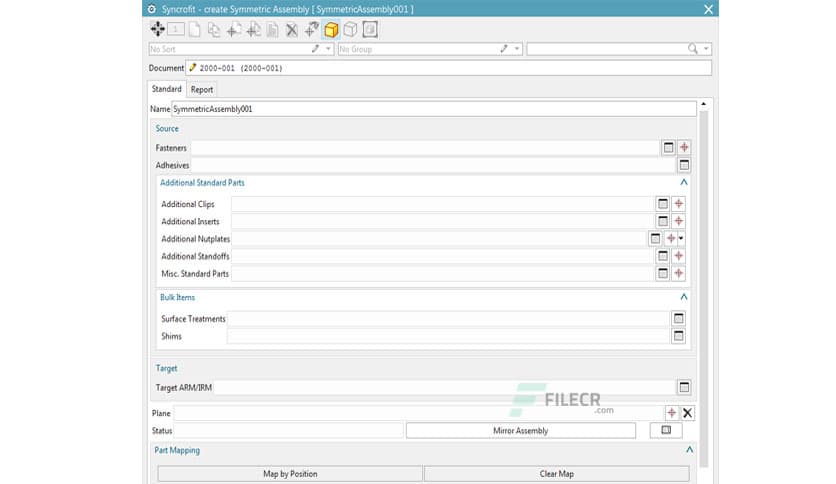Click the Mirror Assembly button

[x=520, y=431]
